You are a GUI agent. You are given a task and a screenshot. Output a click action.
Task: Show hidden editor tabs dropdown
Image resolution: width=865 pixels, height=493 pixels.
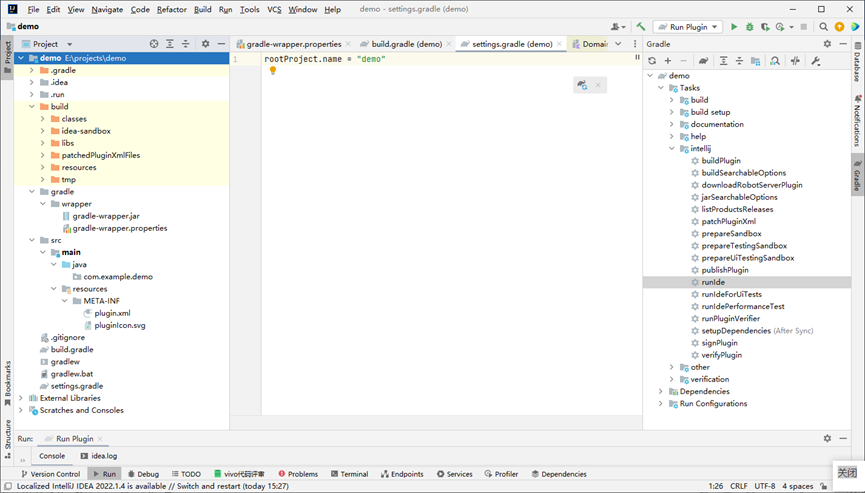coord(618,44)
